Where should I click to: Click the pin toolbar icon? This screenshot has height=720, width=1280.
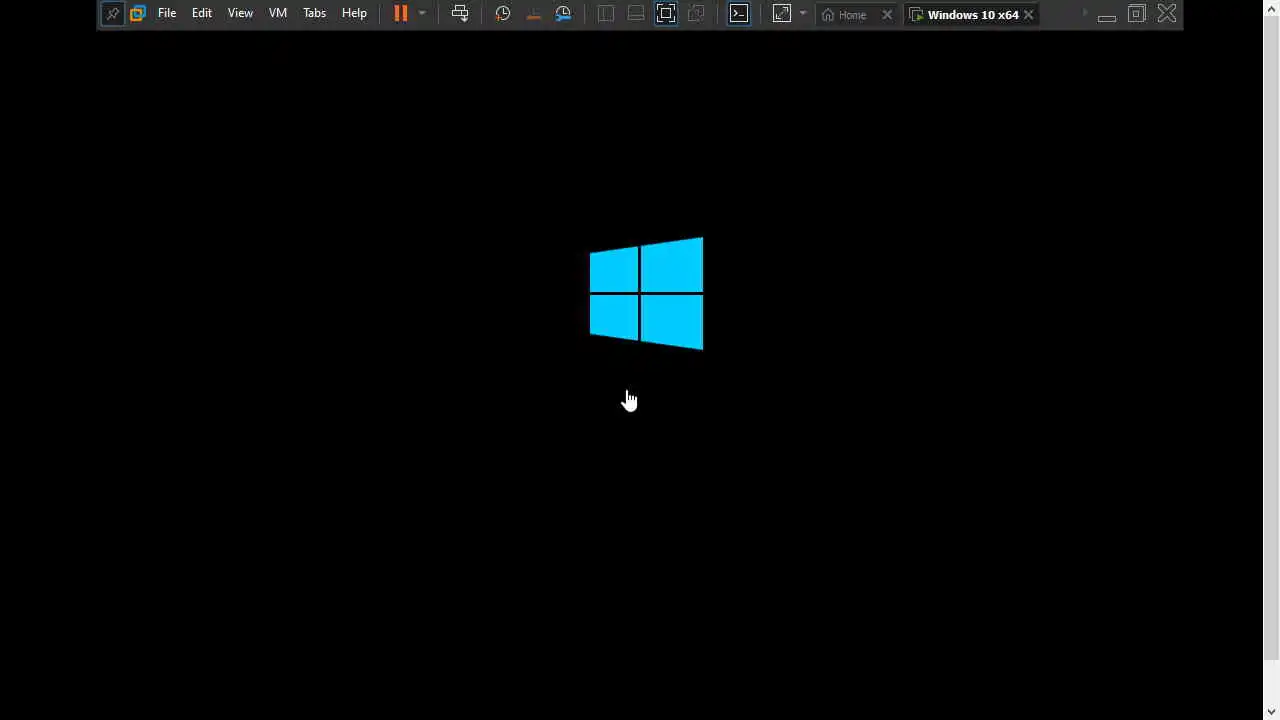pos(113,14)
